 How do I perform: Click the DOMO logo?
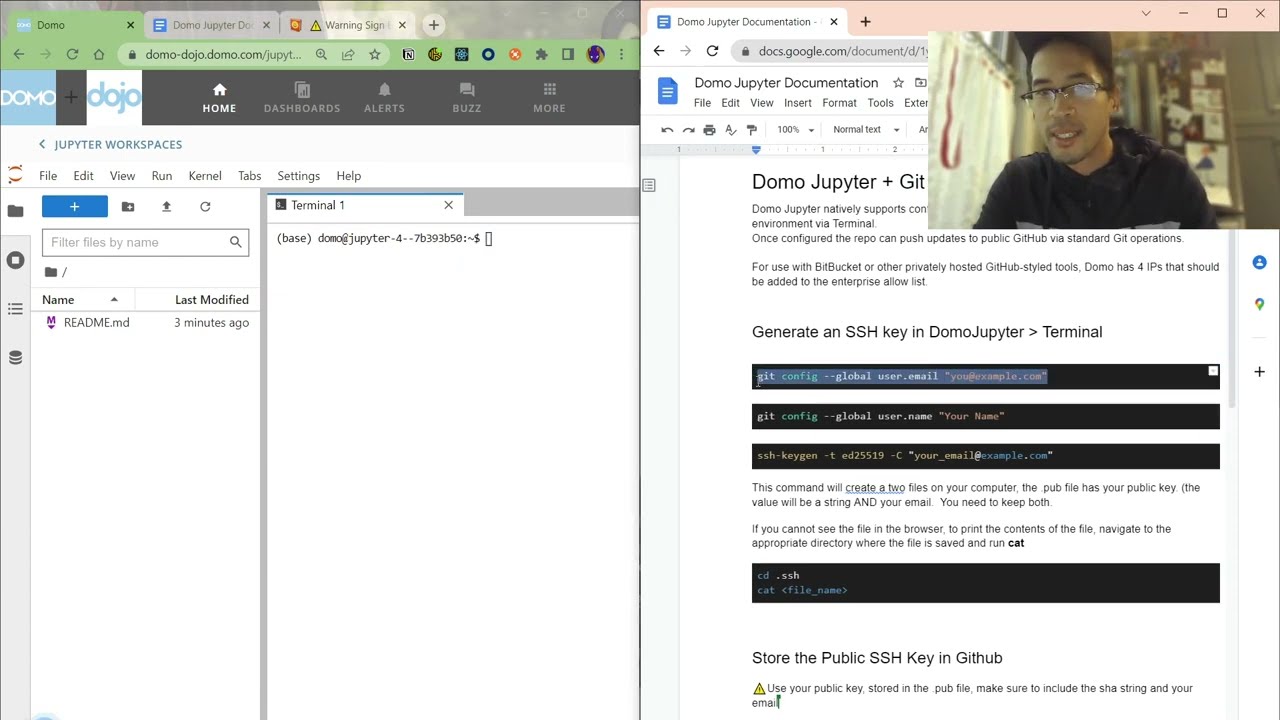click(29, 97)
